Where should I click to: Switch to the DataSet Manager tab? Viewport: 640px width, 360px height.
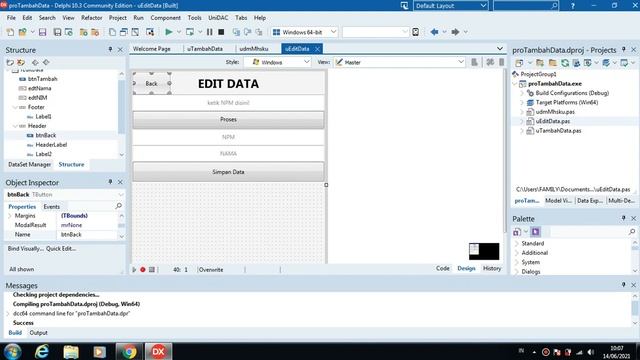point(29,164)
